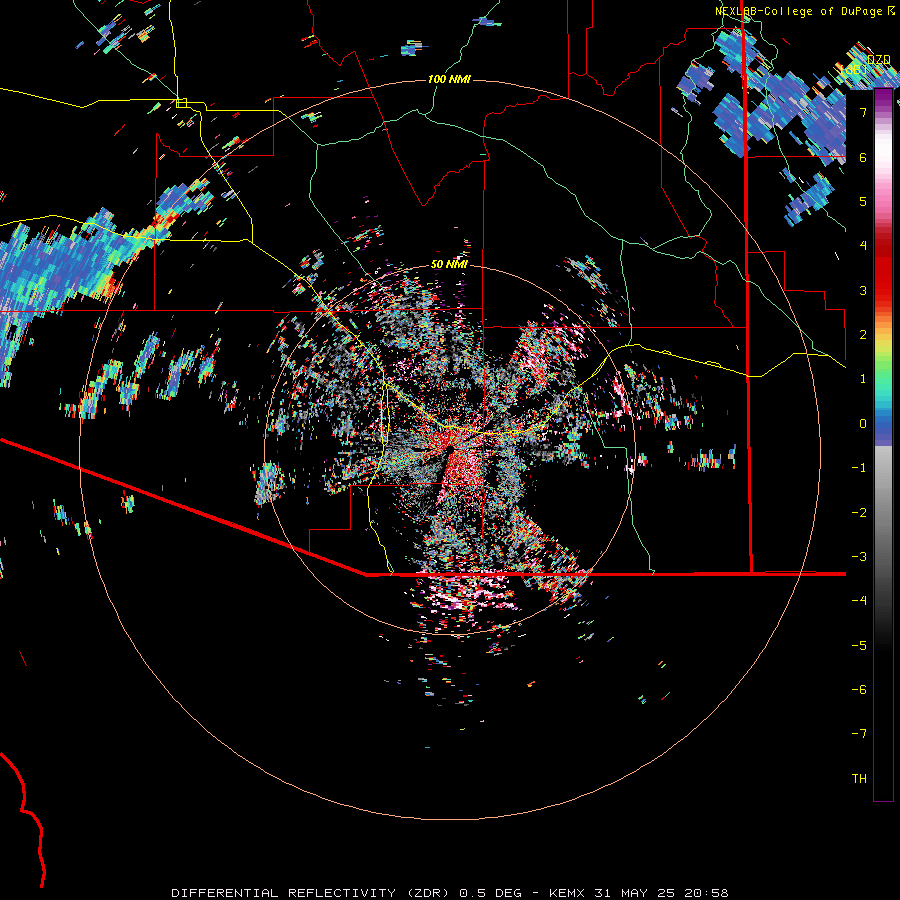Image resolution: width=900 pixels, height=900 pixels.
Task: Click the 3 value on the color scale
Action: click(863, 290)
